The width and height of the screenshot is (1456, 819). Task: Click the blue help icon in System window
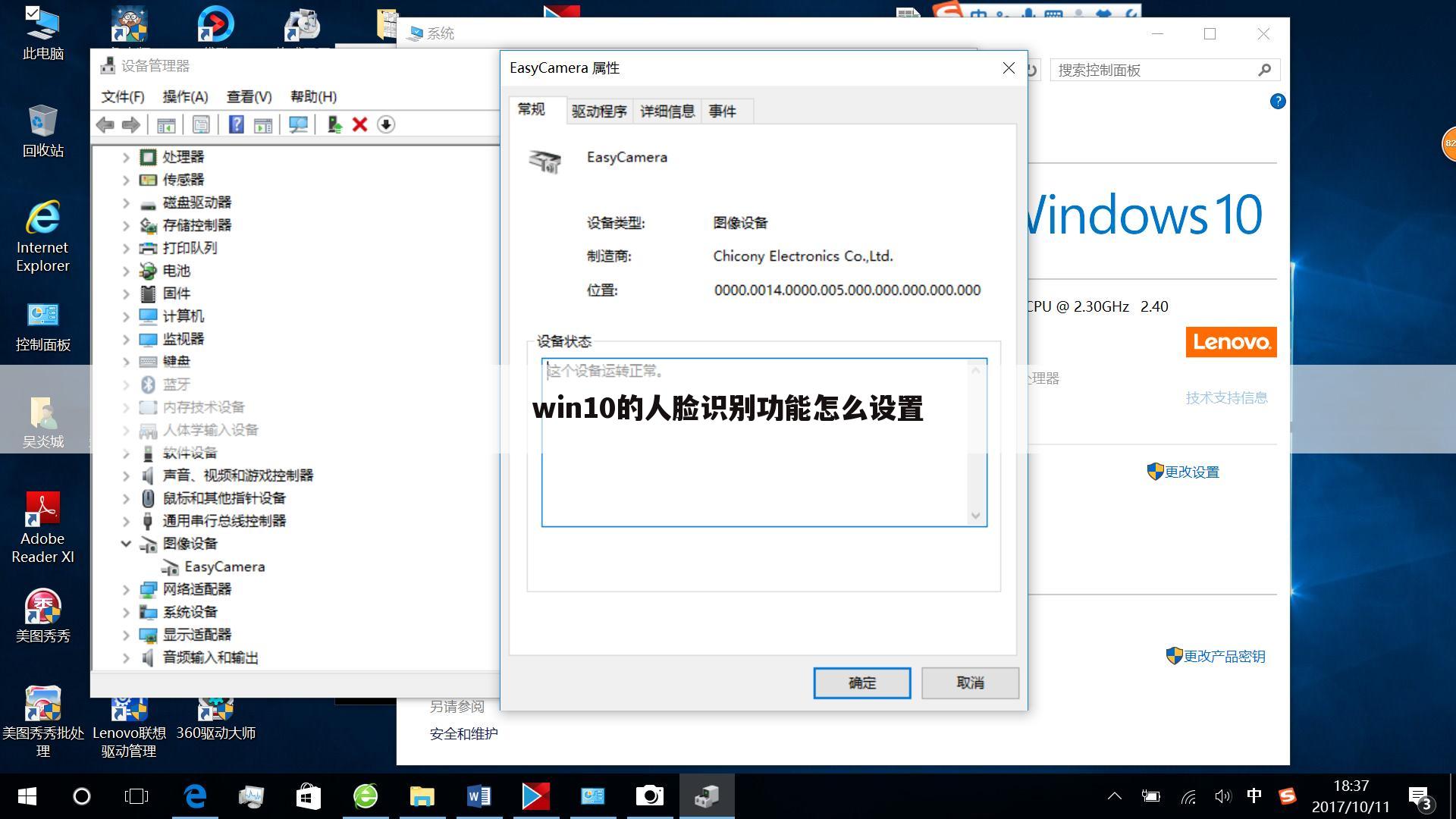pos(1278,102)
